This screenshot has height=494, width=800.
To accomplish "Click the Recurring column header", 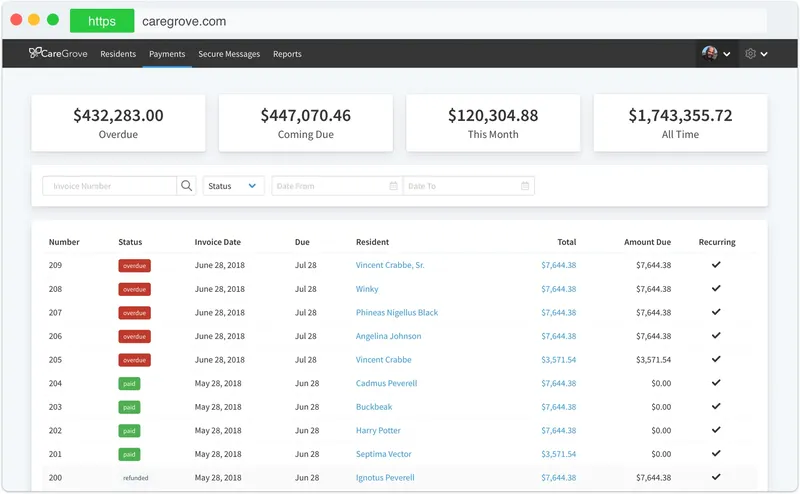I will point(717,242).
